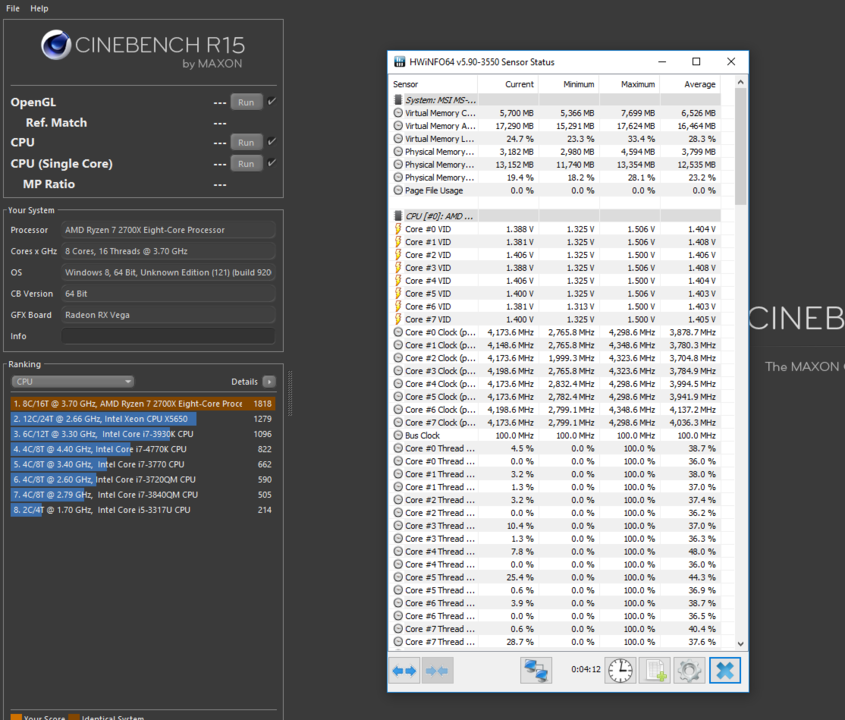Select the Intel Xeon CPU X5650 ranking row
845x720 pixels.
tap(143, 419)
